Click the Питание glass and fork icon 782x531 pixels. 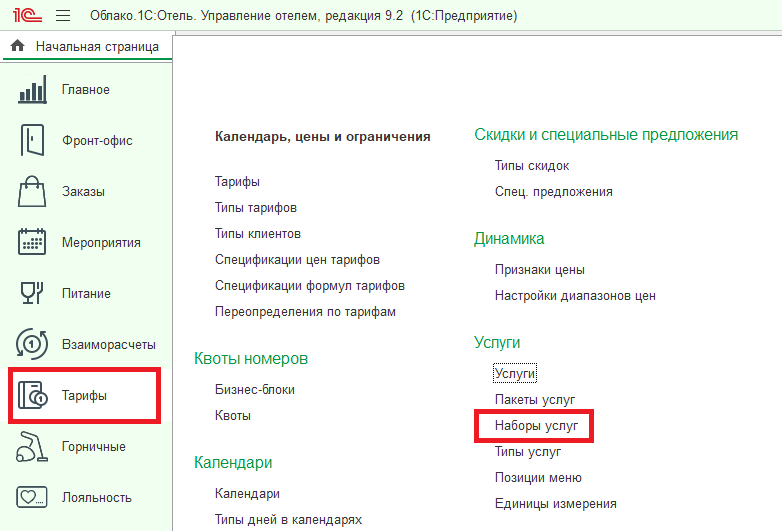(32, 293)
